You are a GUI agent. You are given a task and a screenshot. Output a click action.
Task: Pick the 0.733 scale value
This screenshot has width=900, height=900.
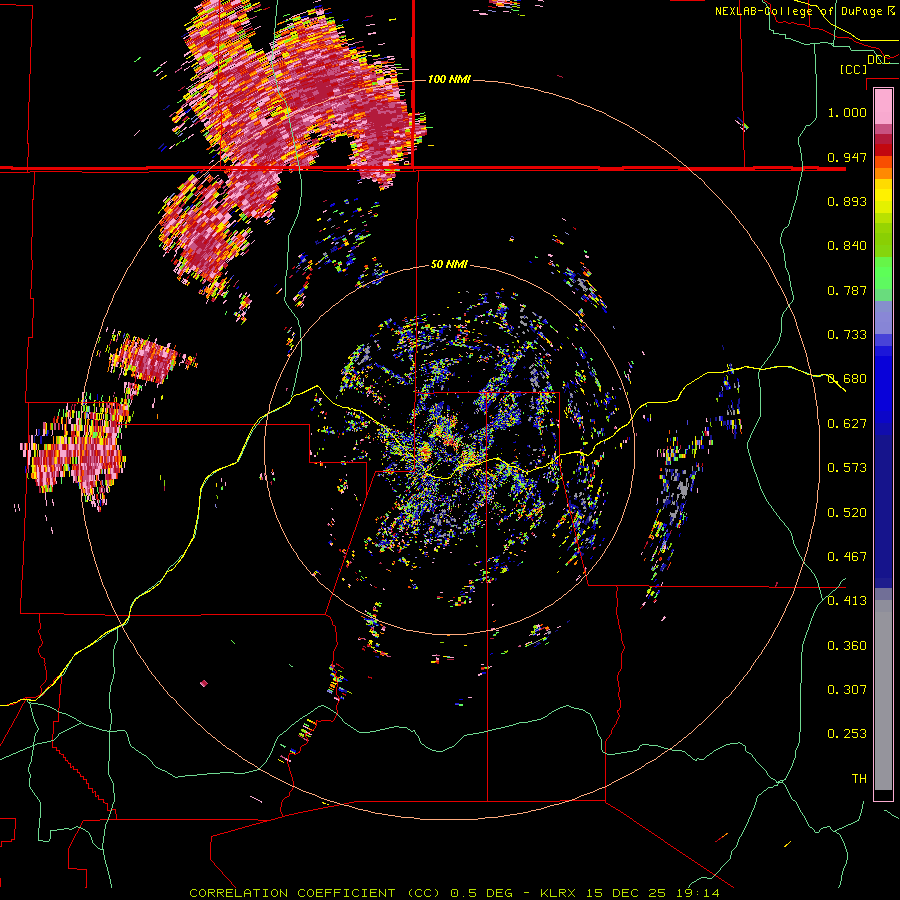(847, 335)
